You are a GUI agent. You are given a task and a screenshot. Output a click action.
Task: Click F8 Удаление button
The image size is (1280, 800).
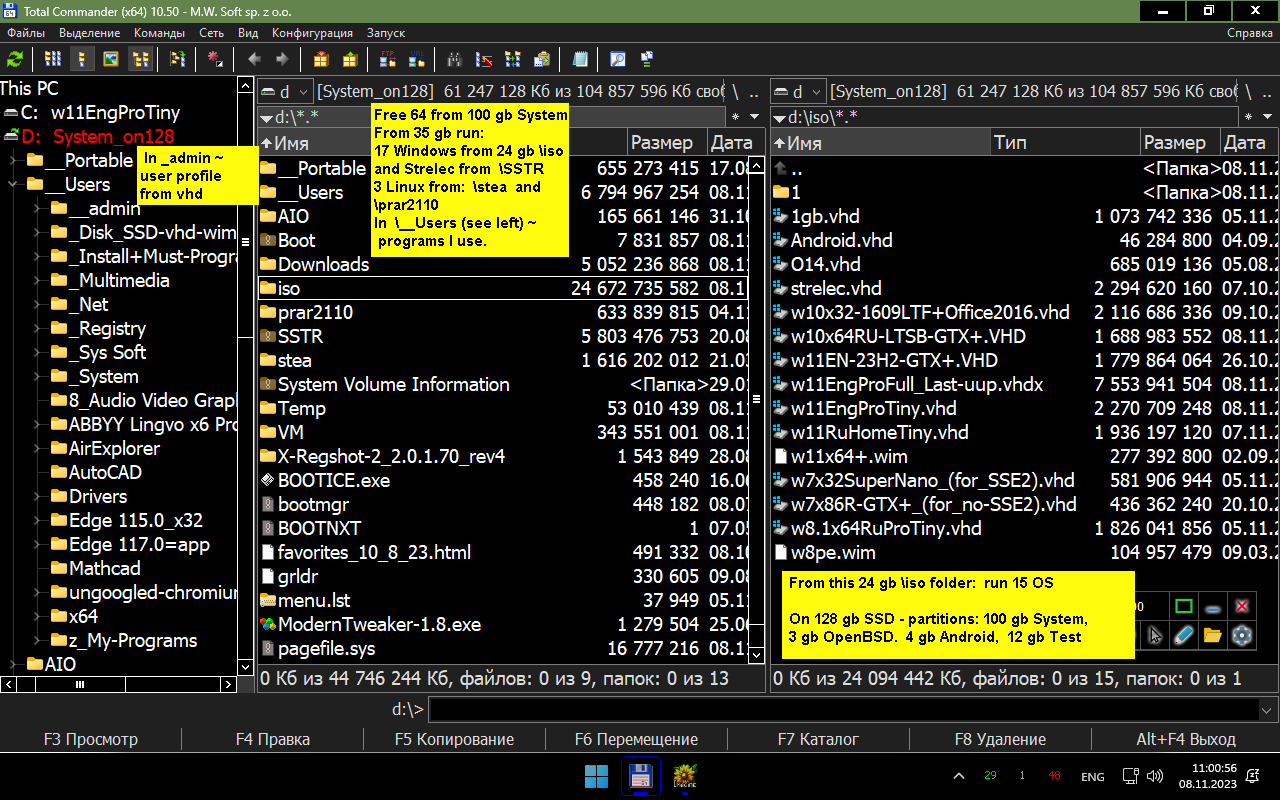pyautogui.click(x=1000, y=739)
